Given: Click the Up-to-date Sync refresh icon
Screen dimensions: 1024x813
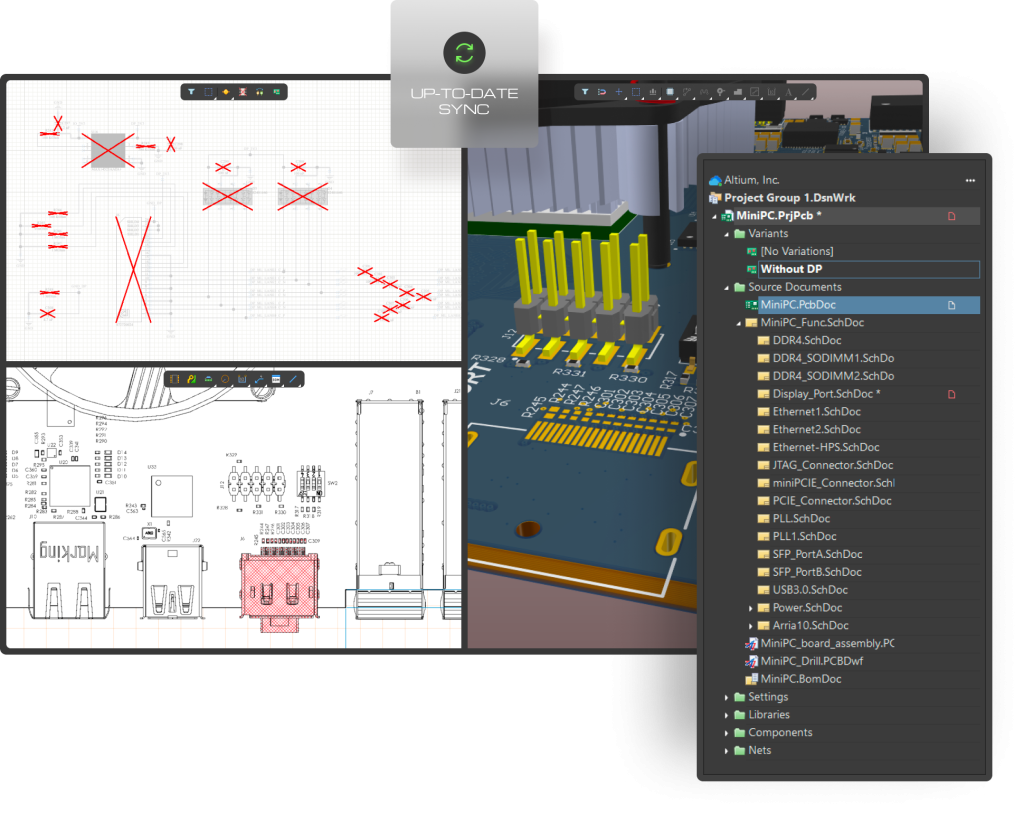Looking at the screenshot, I should point(464,53).
